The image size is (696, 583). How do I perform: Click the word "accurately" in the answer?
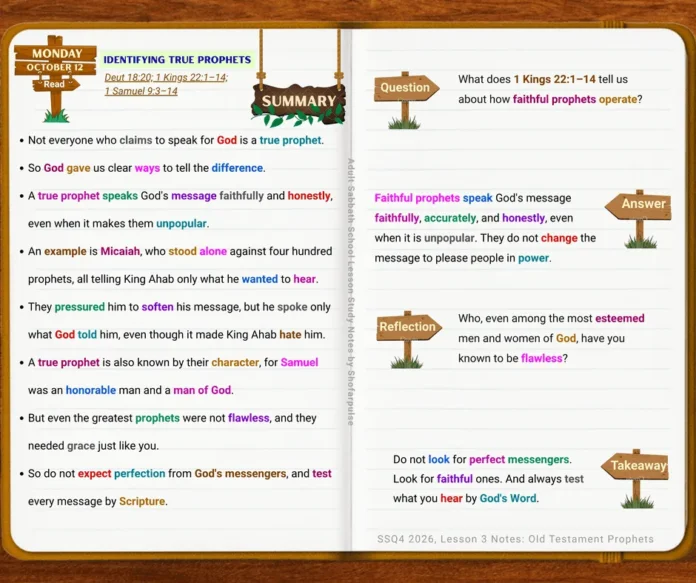pyautogui.click(x=450, y=218)
